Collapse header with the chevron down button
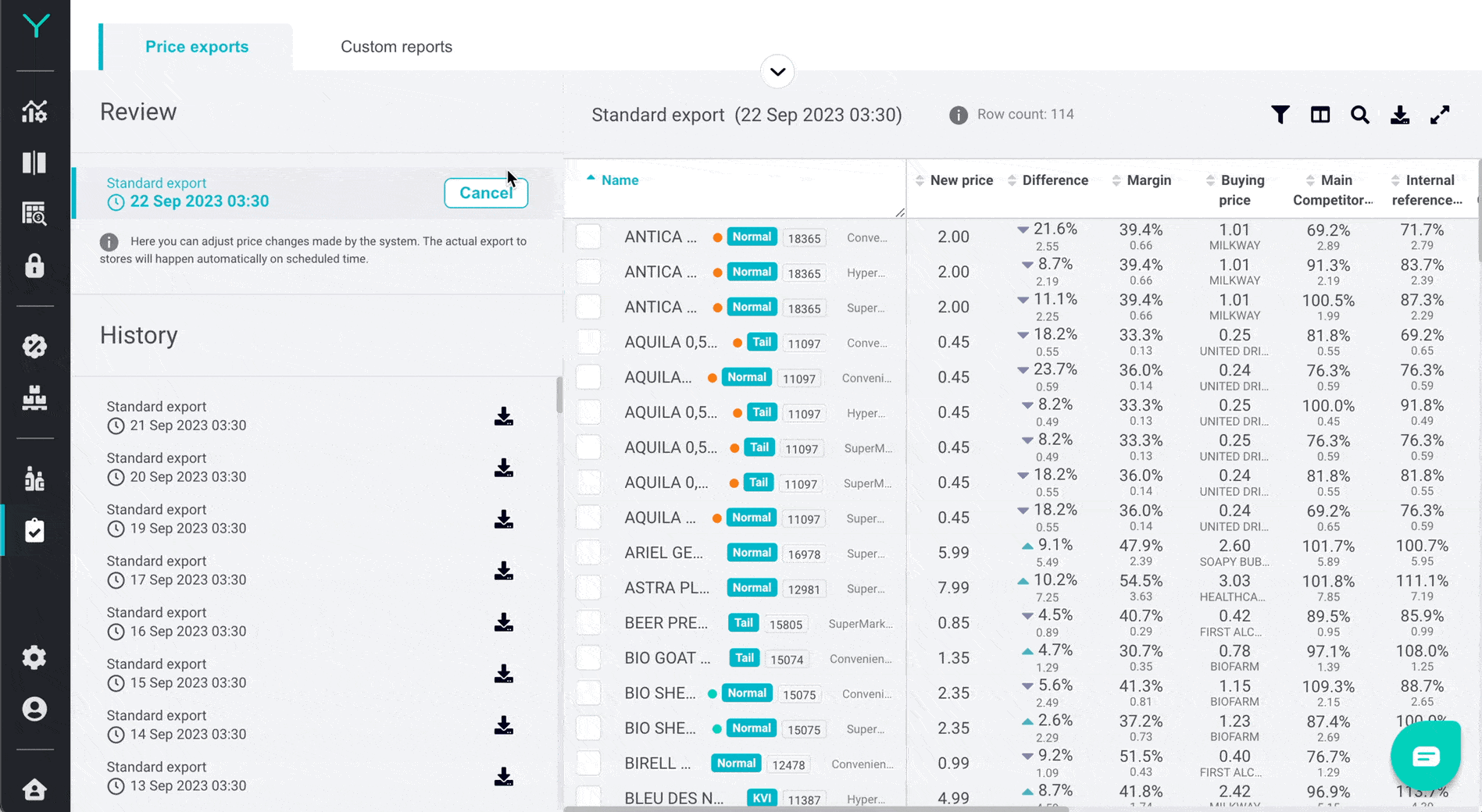Viewport: 1482px width, 812px height. coord(777,72)
